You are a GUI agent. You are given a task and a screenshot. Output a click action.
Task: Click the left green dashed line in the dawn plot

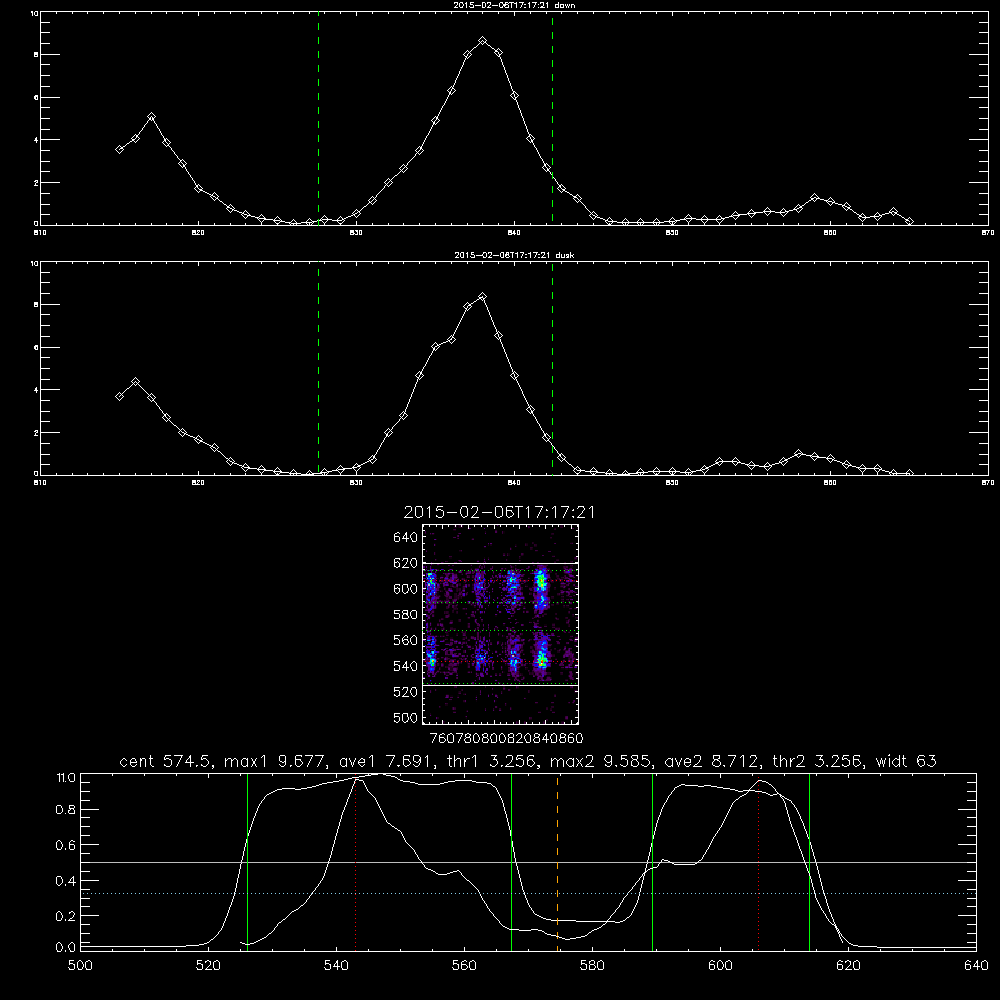(318, 119)
